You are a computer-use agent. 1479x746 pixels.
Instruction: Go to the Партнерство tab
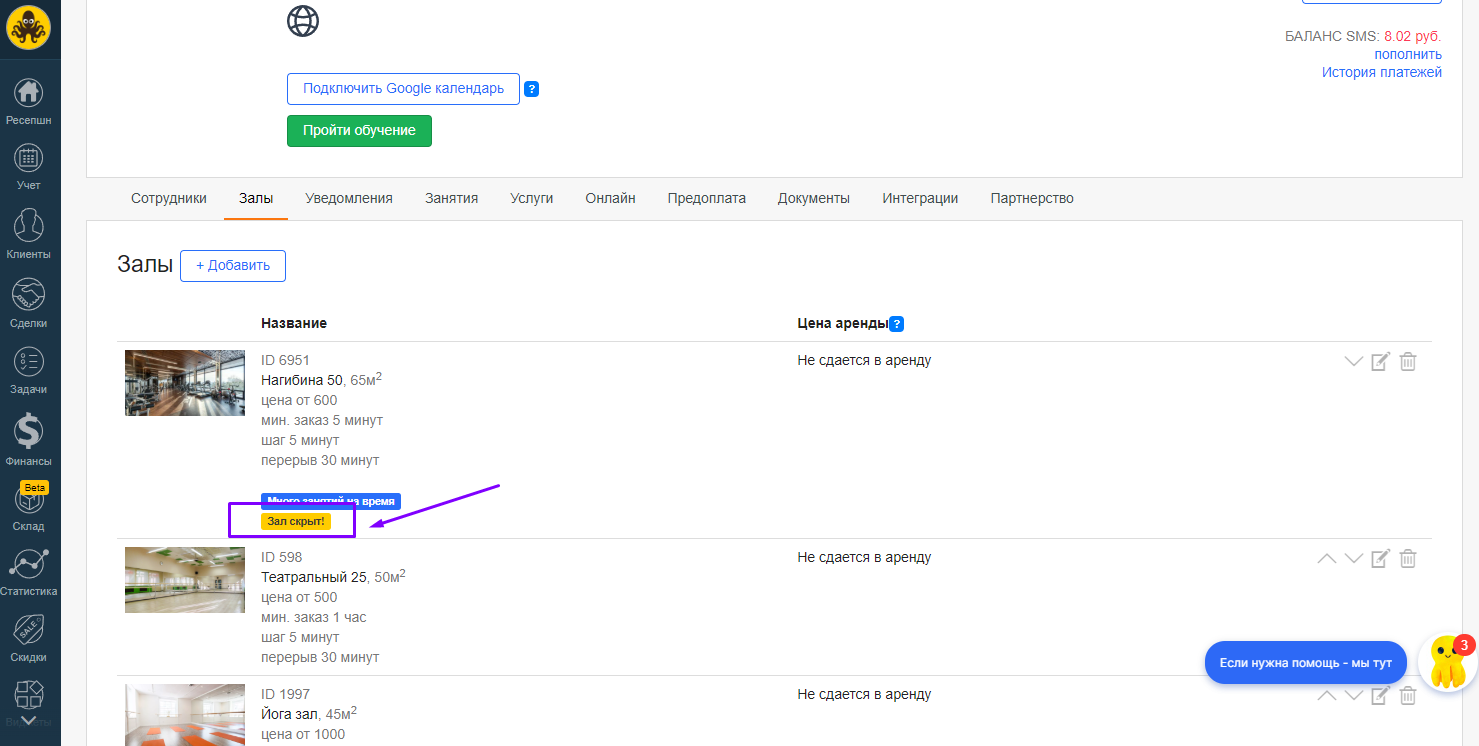coord(1032,198)
